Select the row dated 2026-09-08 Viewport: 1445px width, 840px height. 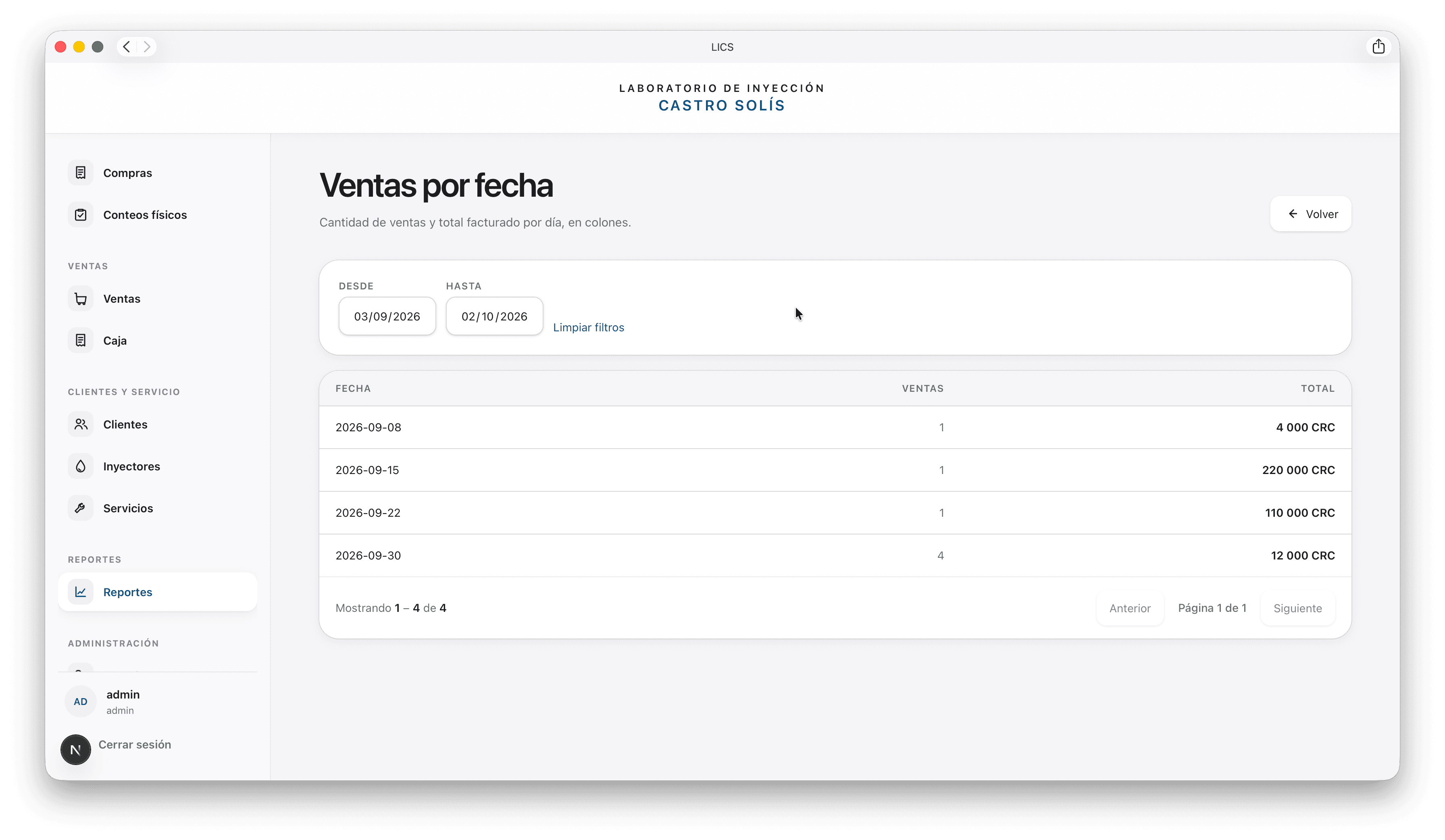[x=835, y=428]
